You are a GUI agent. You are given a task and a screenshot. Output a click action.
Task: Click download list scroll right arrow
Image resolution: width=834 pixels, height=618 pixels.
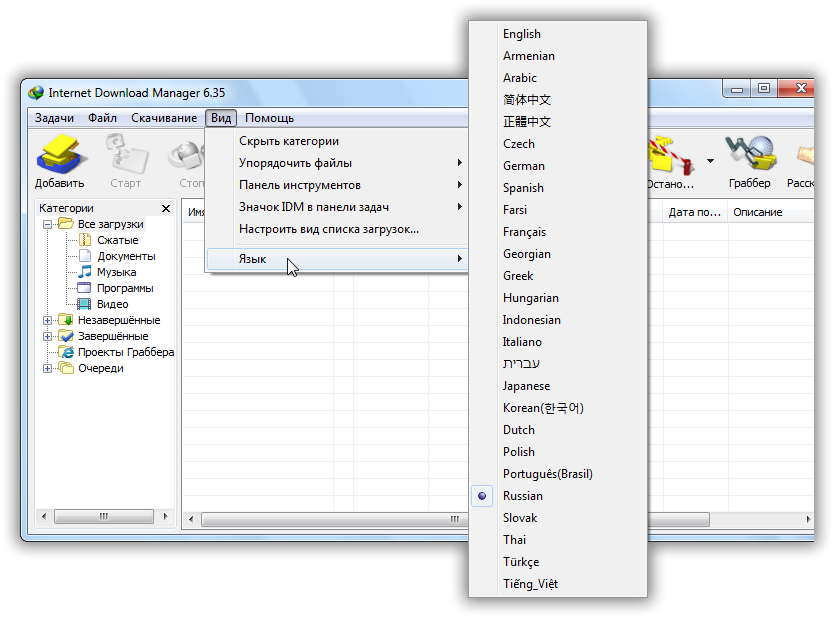[808, 519]
